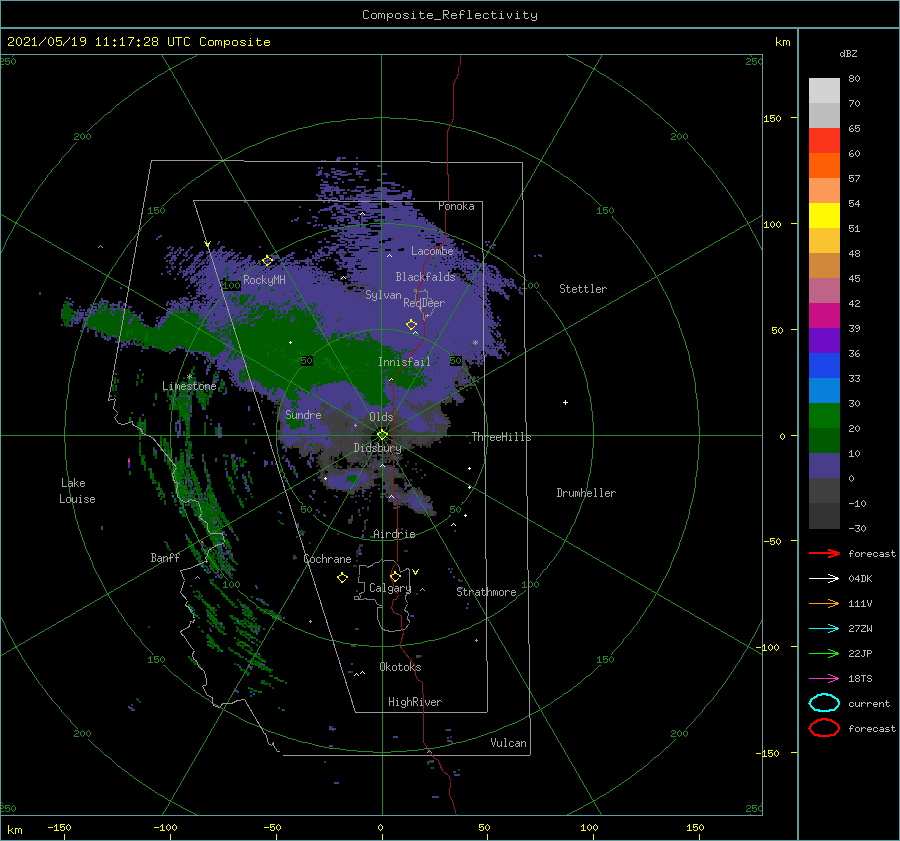Click the red swatch in dBZ legend
This screenshot has width=900, height=841.
pyautogui.click(x=824, y=141)
